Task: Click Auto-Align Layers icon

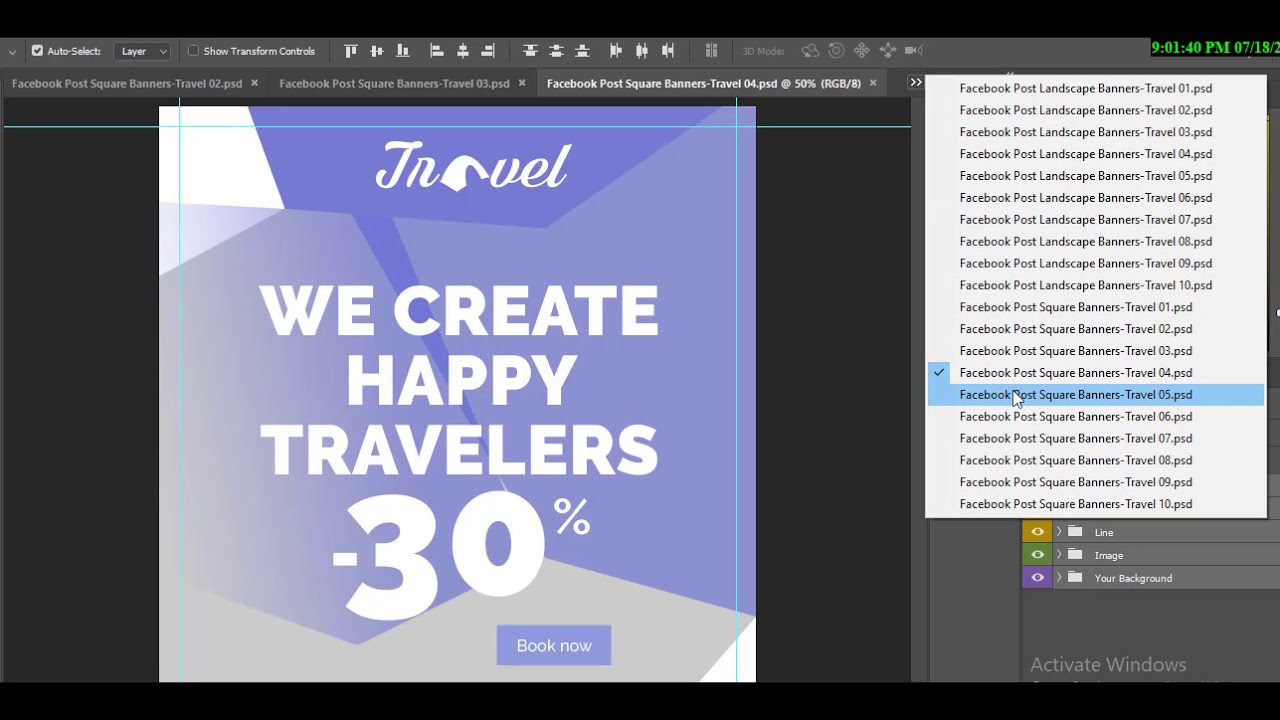Action: pos(711,51)
